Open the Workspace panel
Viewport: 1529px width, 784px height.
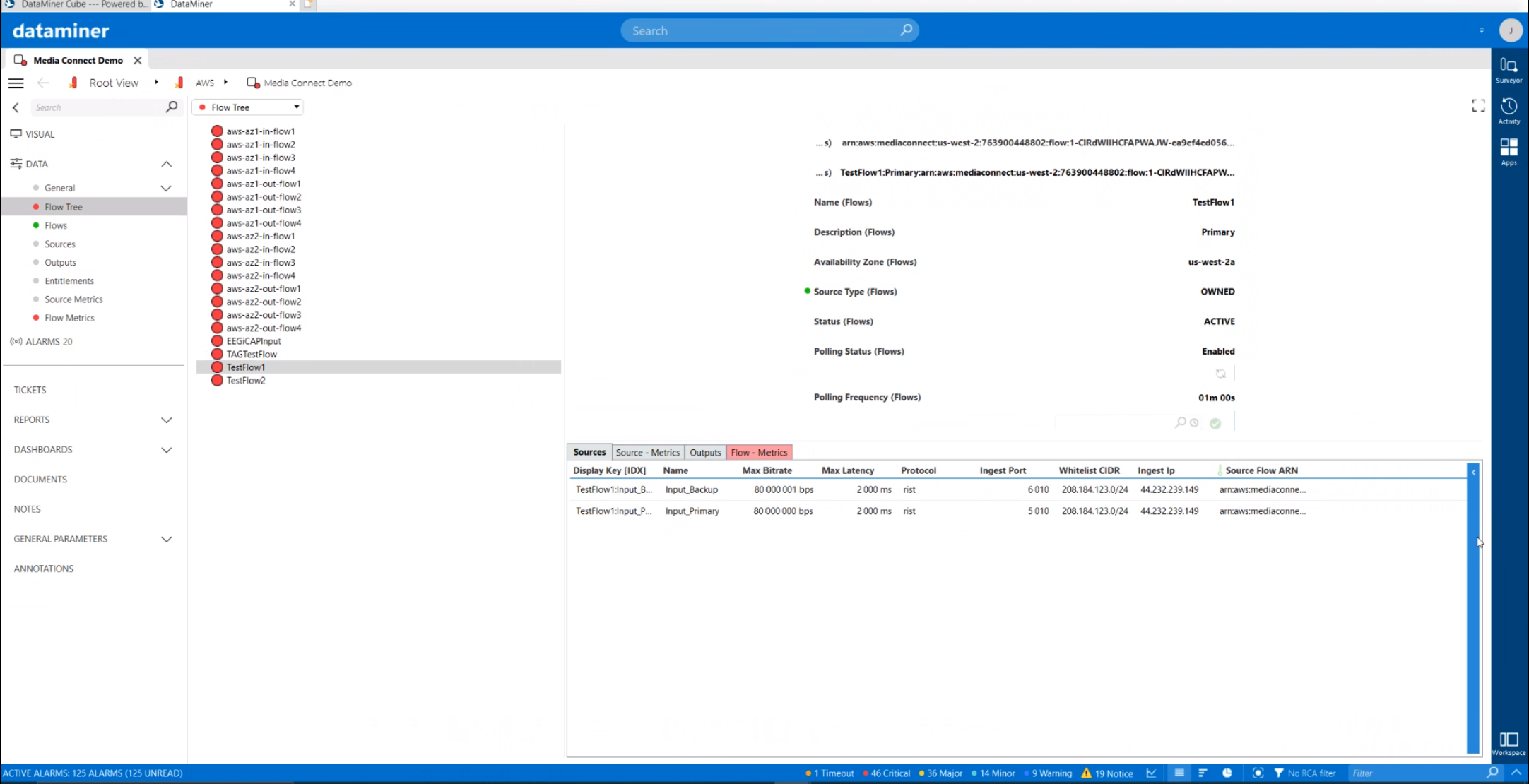(x=1509, y=743)
